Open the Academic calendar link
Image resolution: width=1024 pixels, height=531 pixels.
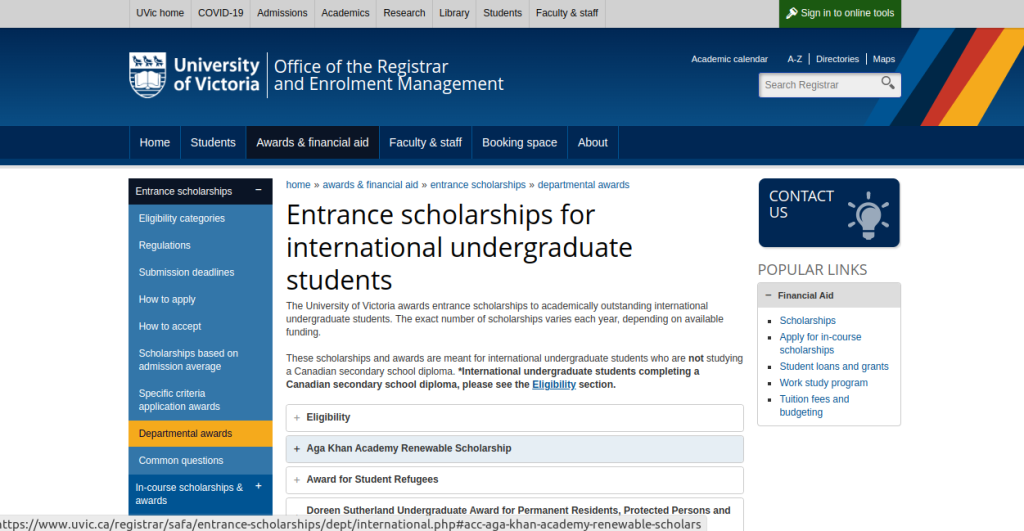[729, 59]
